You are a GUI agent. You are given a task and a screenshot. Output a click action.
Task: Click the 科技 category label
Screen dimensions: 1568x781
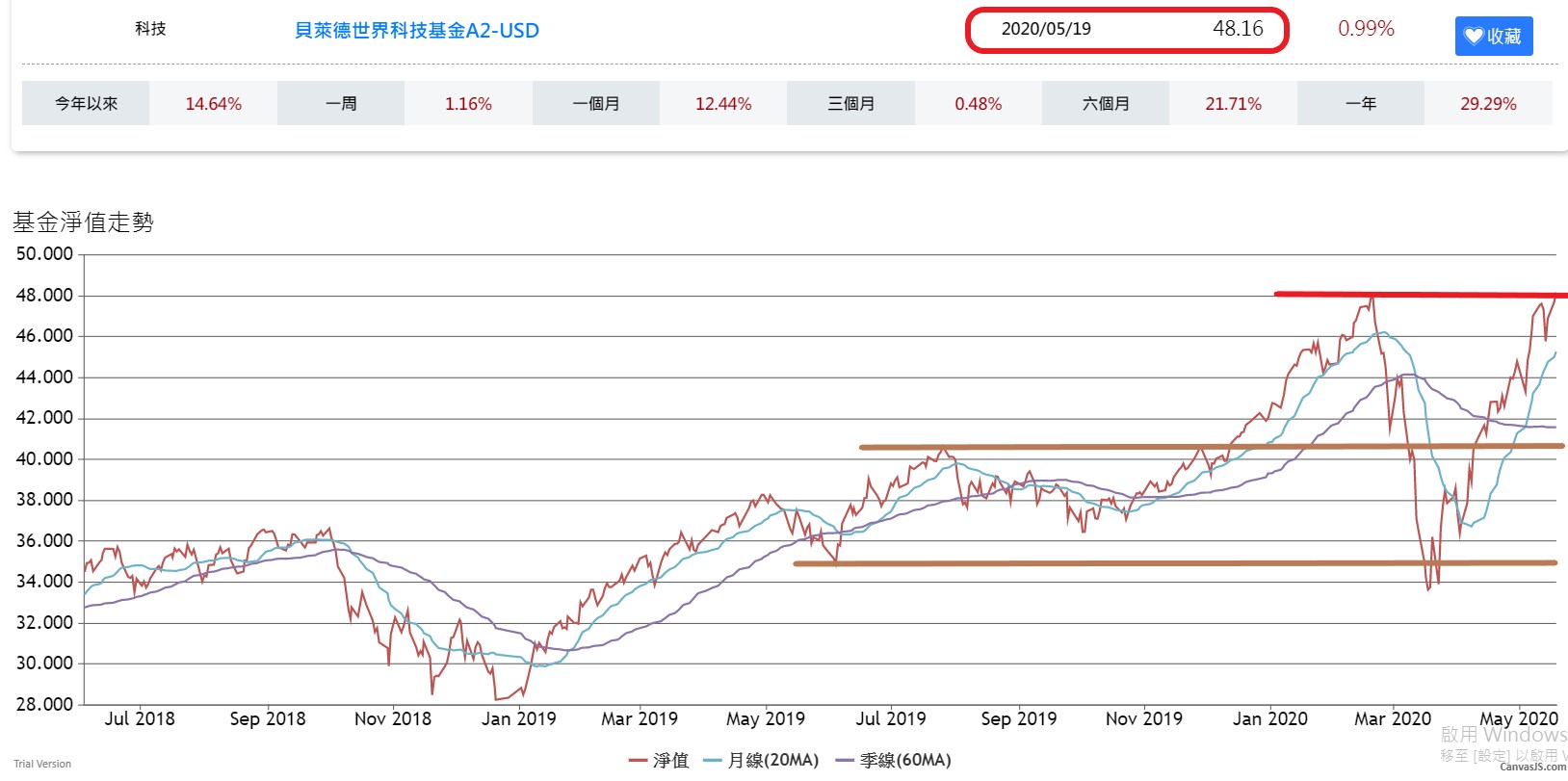coord(150,29)
